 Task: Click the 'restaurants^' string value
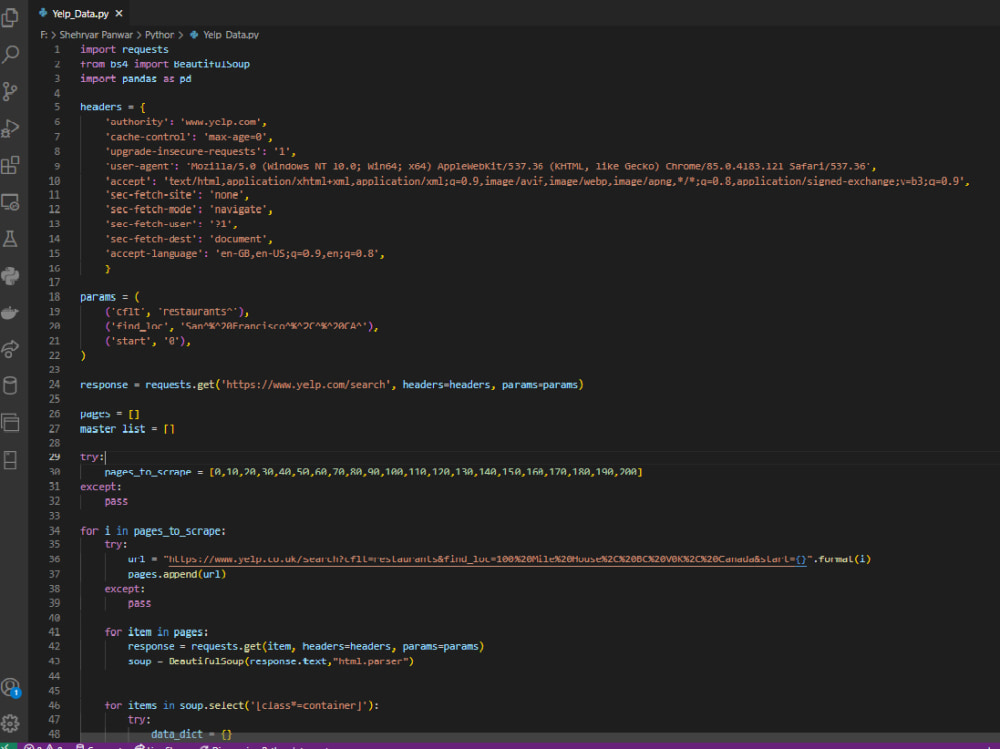click(x=198, y=312)
